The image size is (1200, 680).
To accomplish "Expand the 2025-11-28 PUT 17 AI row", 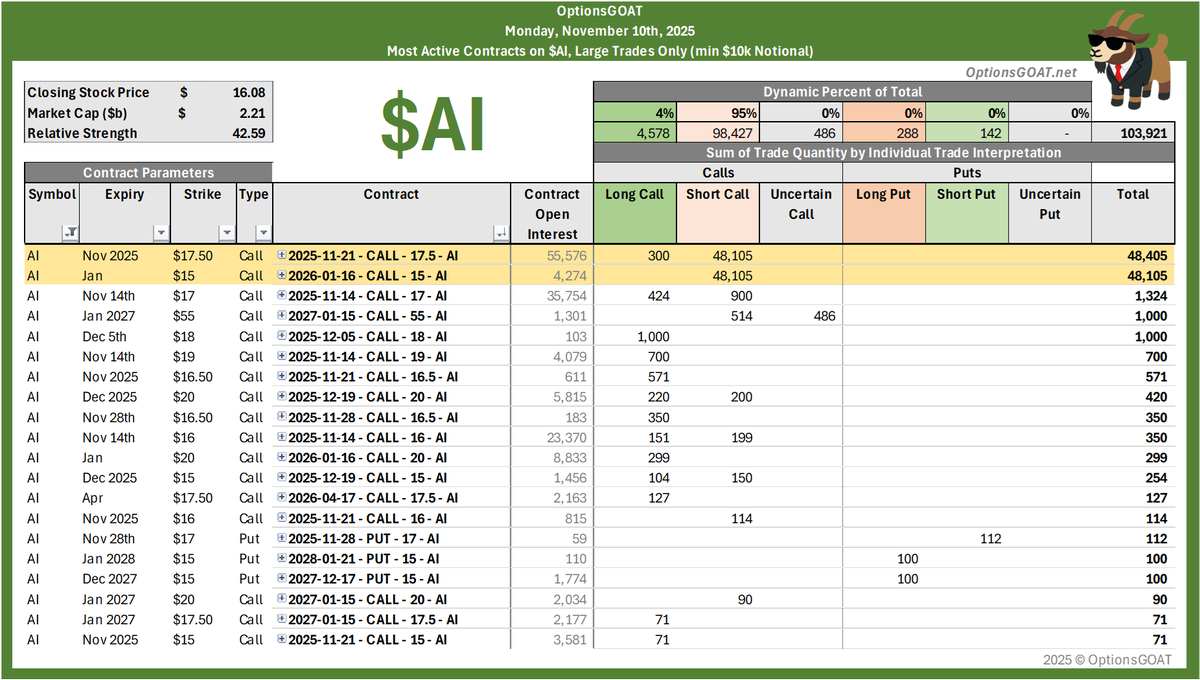I will 282,538.
